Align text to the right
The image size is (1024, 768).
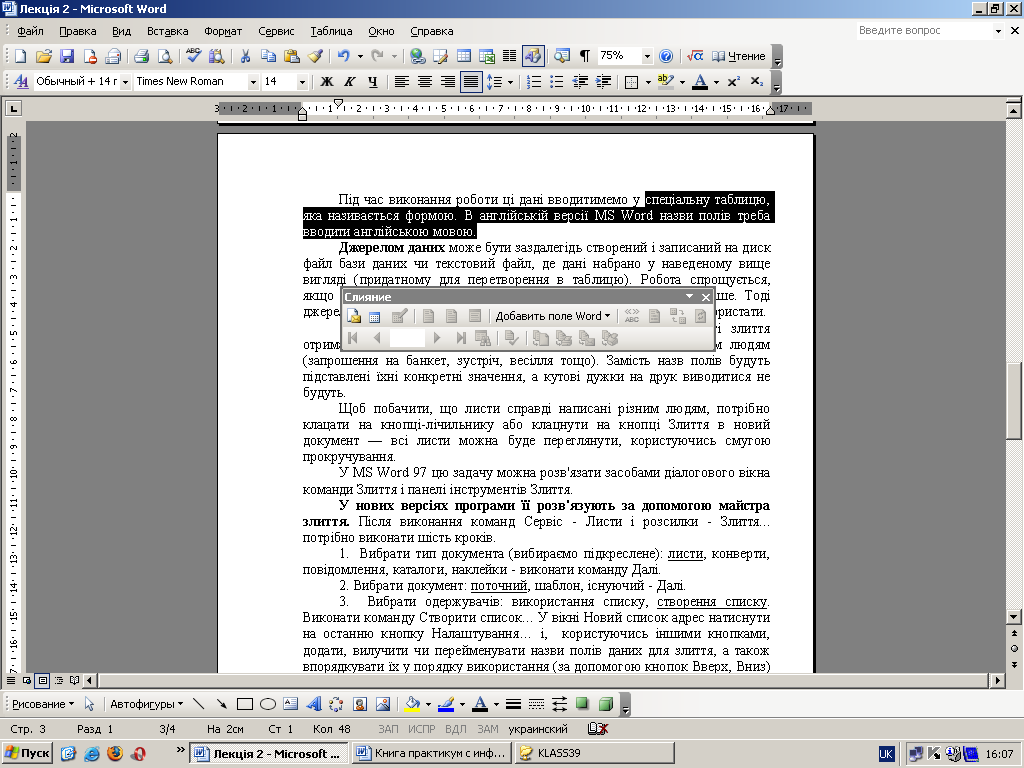coord(447,82)
